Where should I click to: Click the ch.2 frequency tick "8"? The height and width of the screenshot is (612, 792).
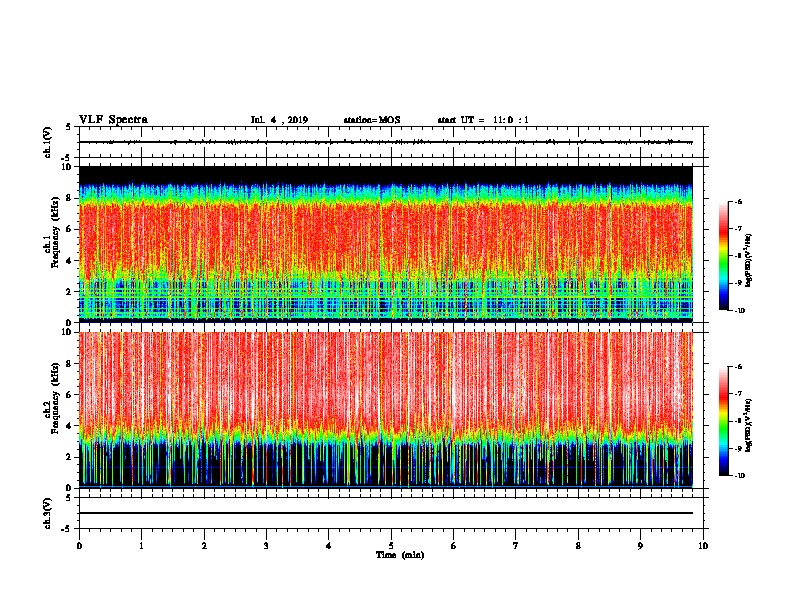[69, 364]
